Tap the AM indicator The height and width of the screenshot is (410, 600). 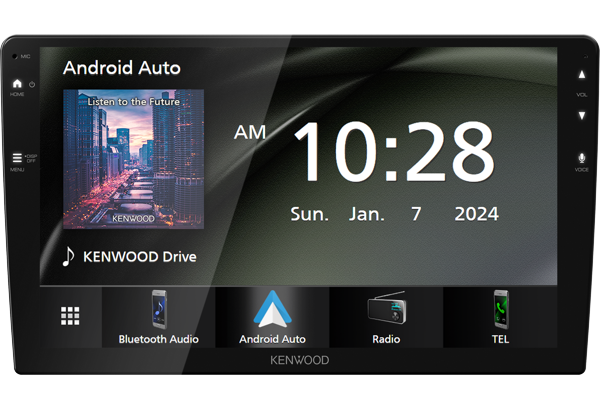[x=250, y=133]
